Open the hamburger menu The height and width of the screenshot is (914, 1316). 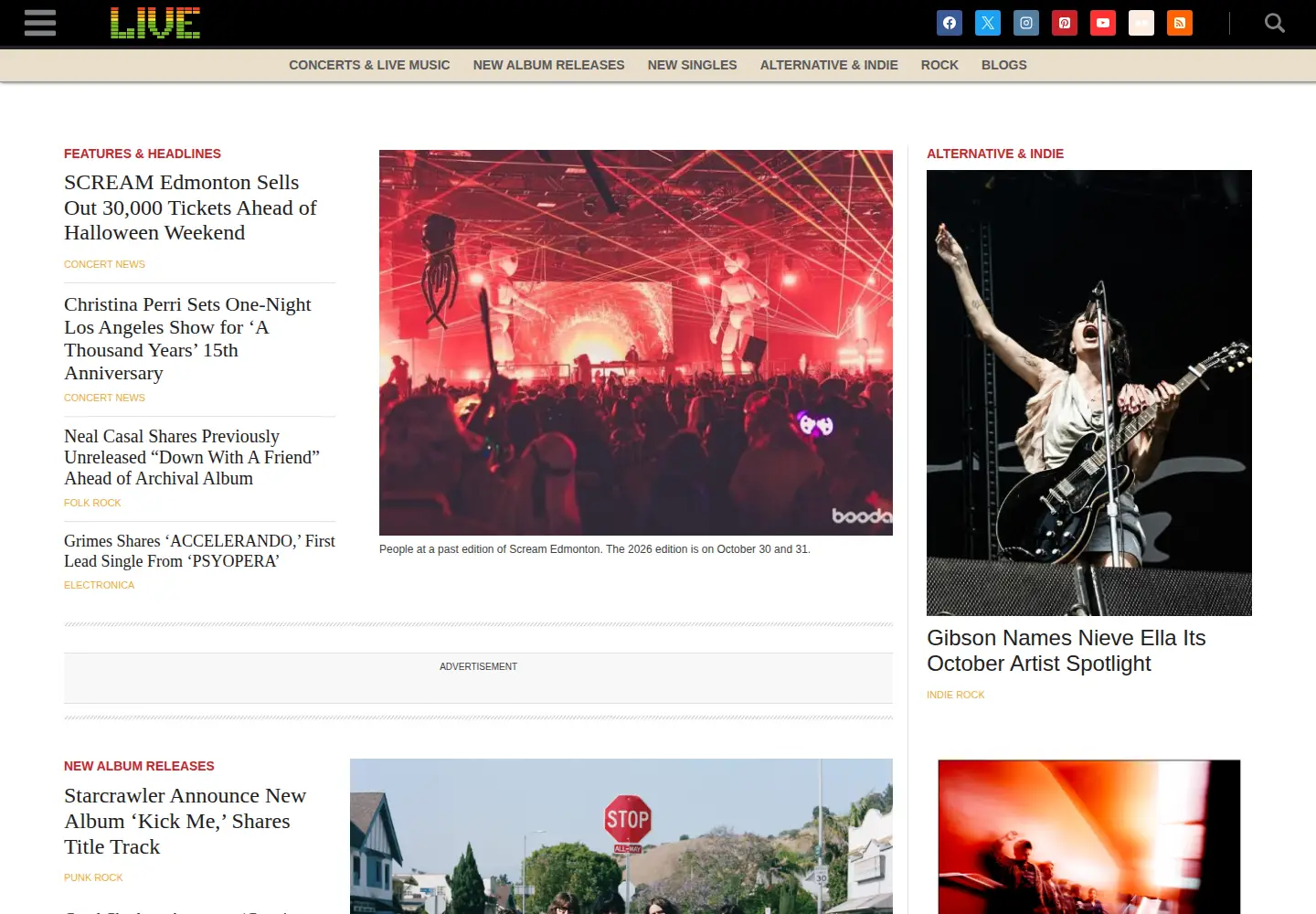40,23
